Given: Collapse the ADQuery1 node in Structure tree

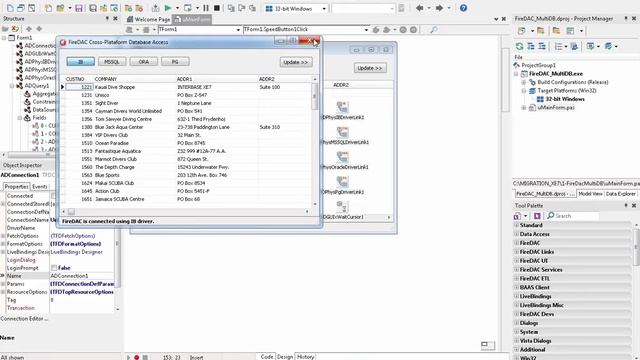Looking at the screenshot, I should (12, 86).
